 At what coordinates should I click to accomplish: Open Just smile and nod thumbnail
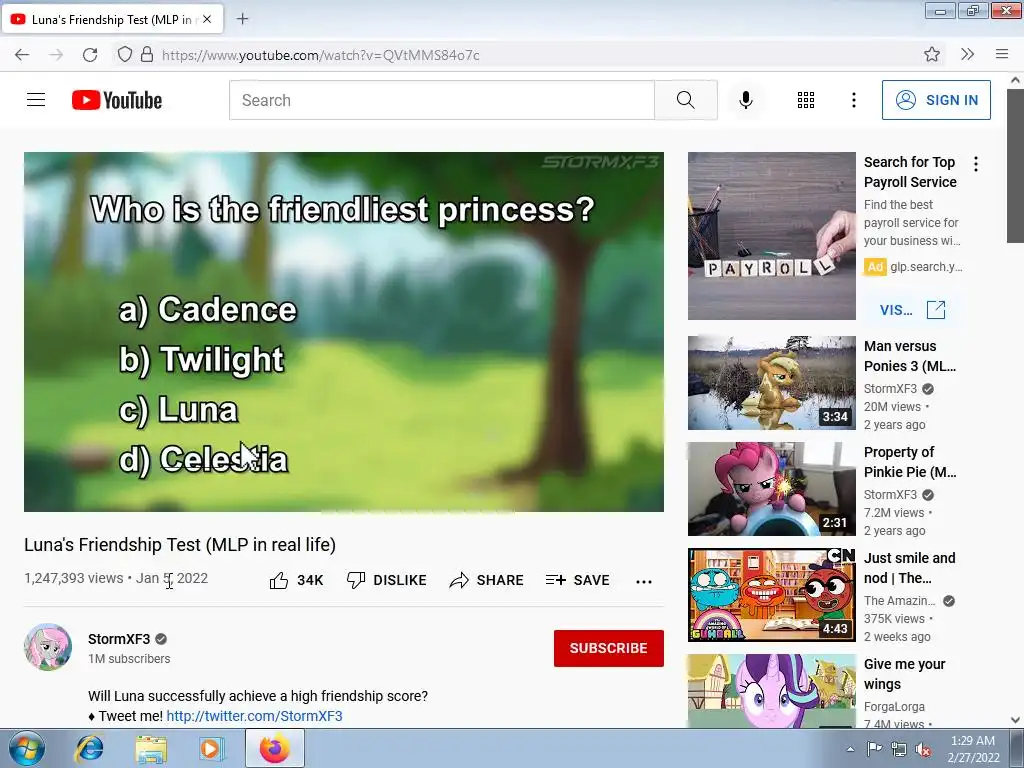[771, 595]
